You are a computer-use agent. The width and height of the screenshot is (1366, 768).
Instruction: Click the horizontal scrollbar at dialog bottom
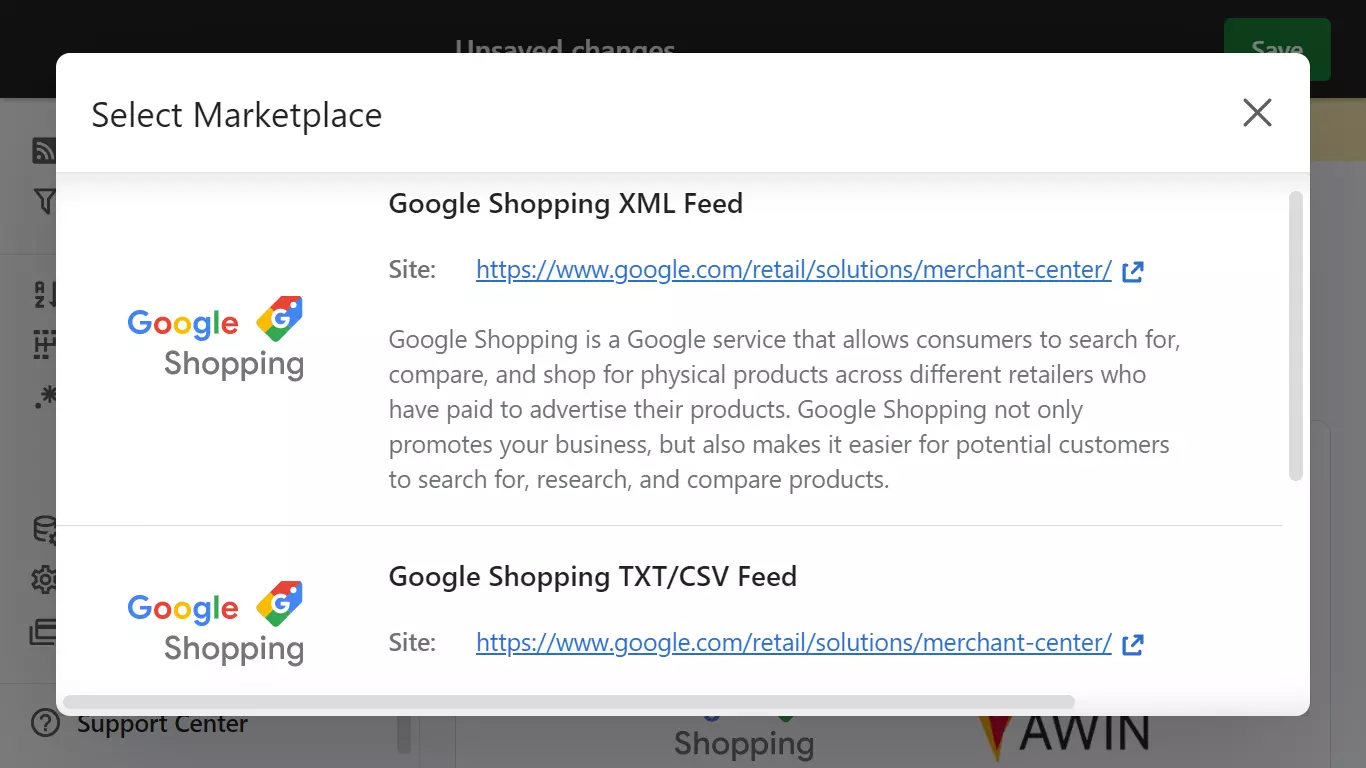click(x=568, y=702)
